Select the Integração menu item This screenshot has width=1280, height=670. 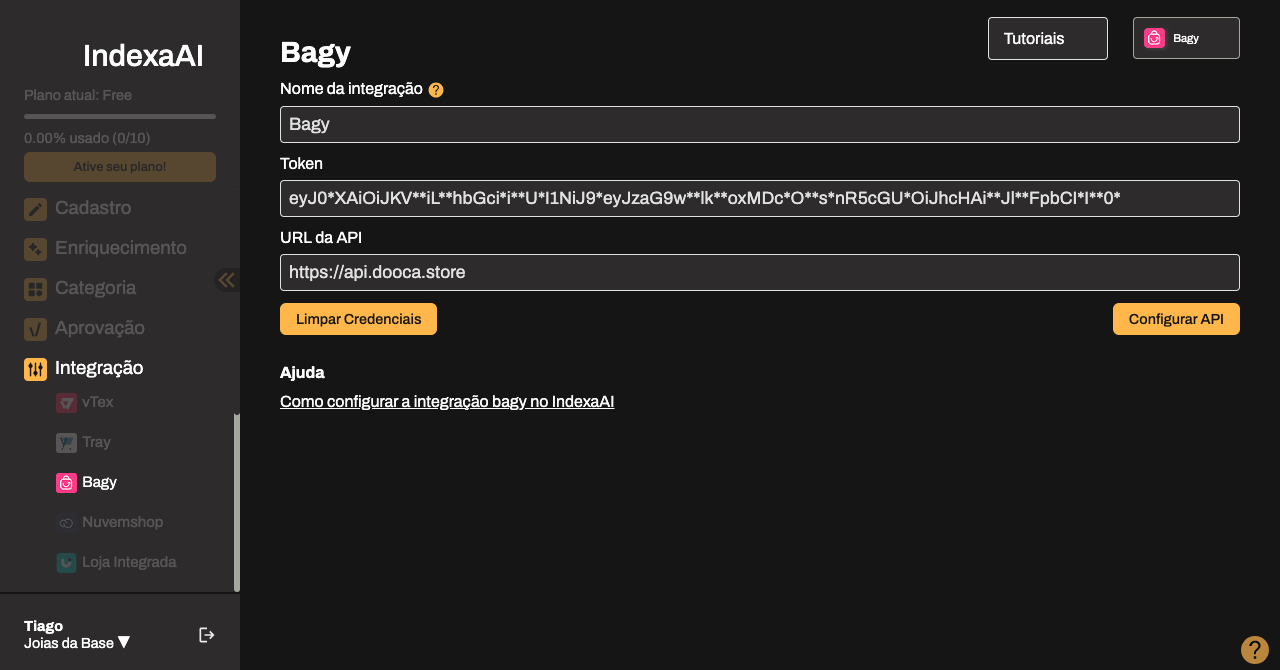(84, 369)
